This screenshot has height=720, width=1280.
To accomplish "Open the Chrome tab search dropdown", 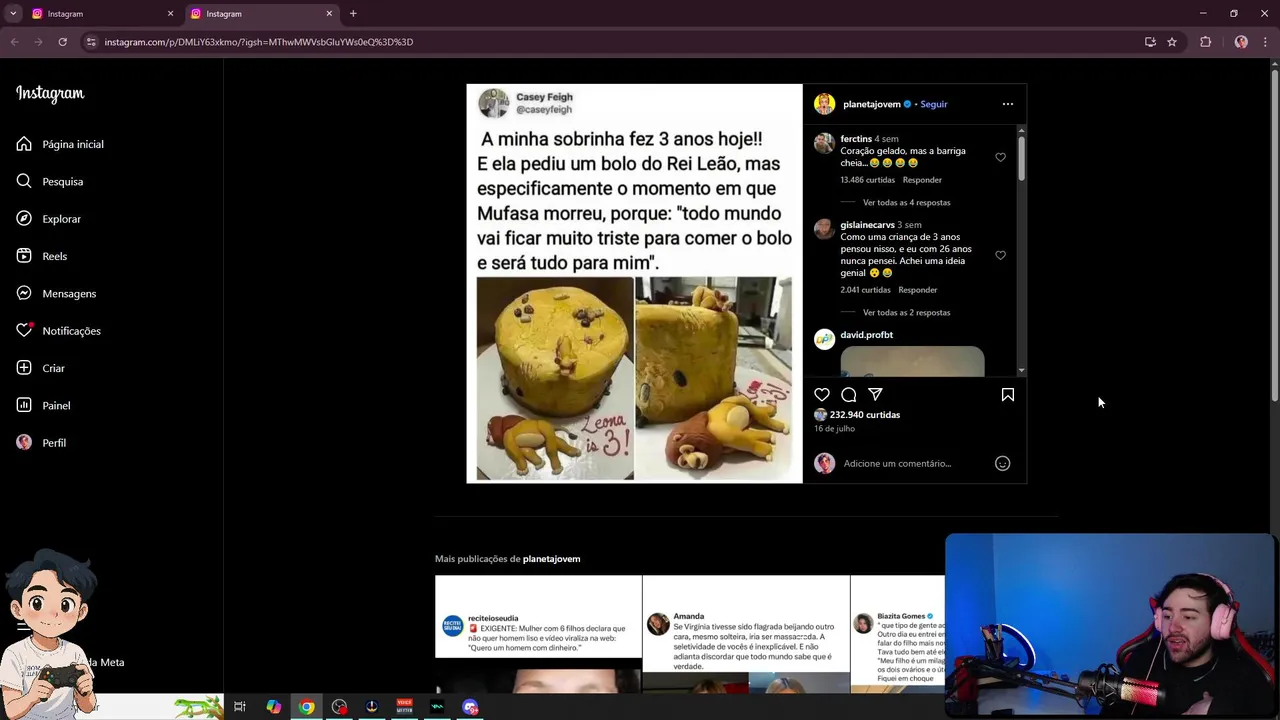I will point(13,14).
